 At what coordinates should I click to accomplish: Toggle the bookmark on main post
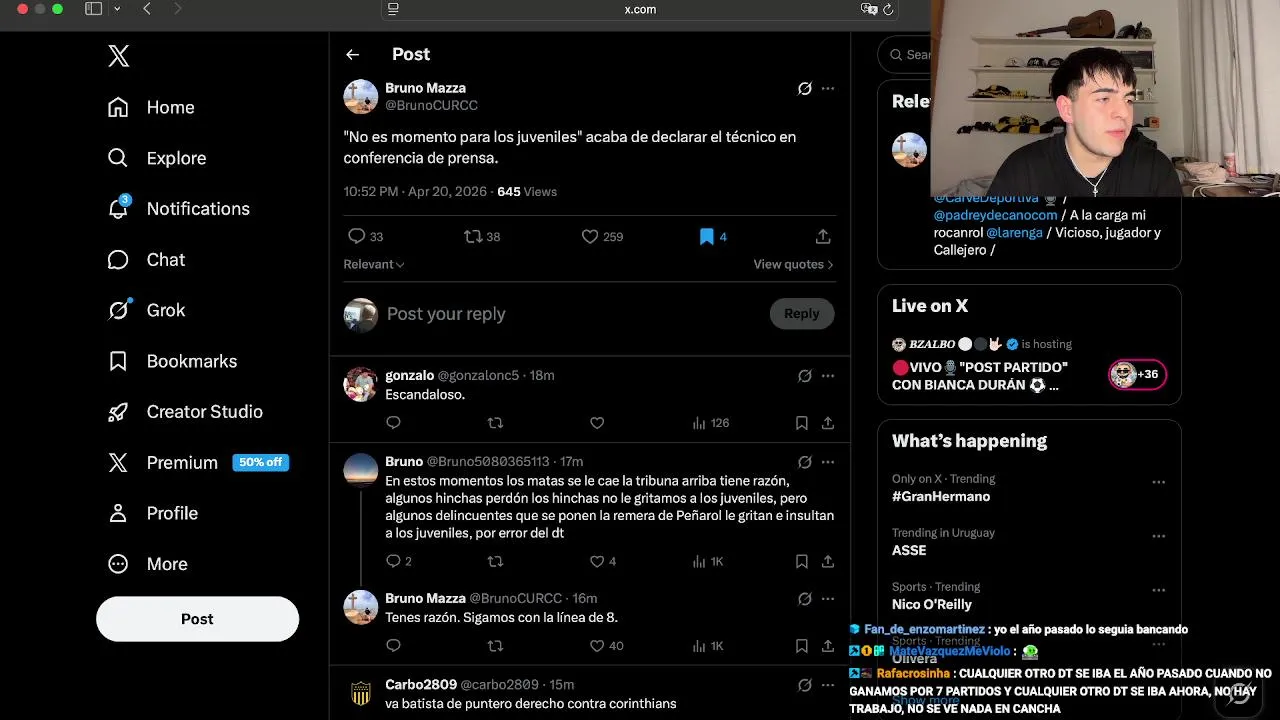[713, 236]
